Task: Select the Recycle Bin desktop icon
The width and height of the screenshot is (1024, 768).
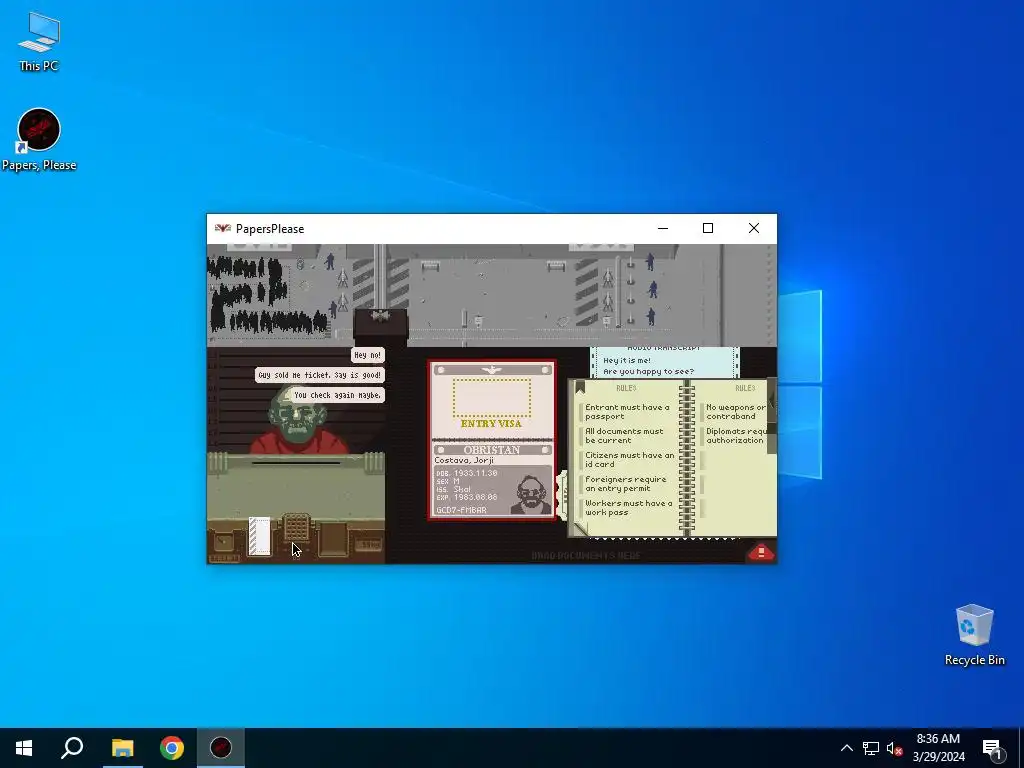Action: click(x=974, y=635)
